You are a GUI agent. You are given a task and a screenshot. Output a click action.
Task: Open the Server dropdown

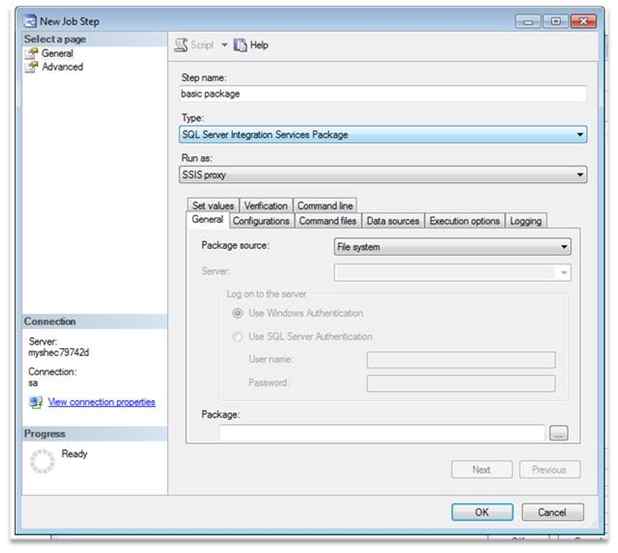click(452, 272)
